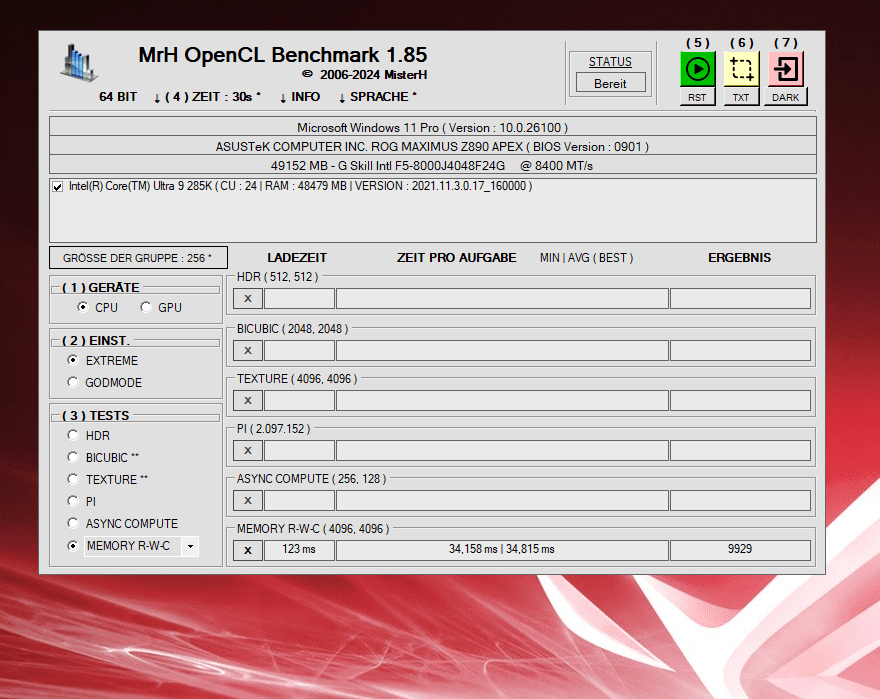Click the x button in MEMORY R-W-C row
Viewport: 880px width, 699px height.
[248, 550]
